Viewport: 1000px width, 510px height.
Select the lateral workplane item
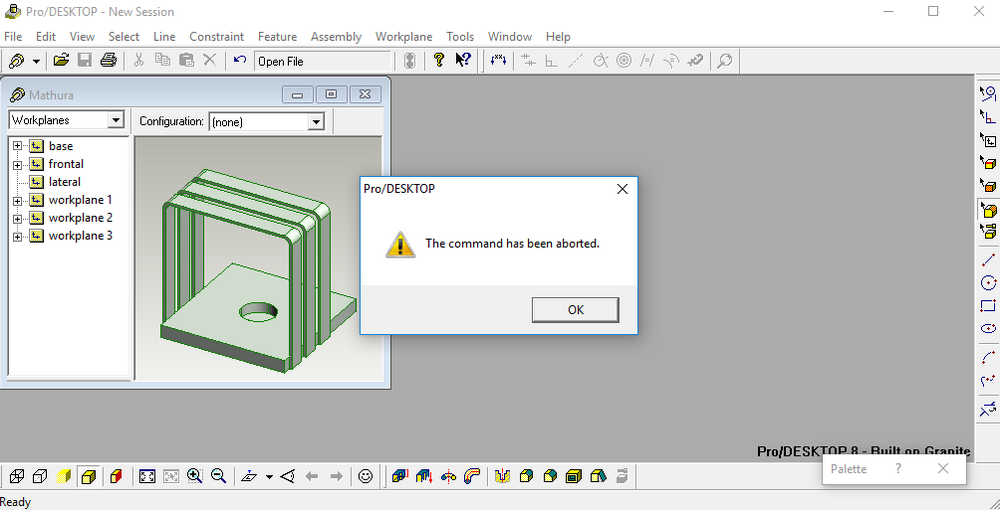(64, 182)
